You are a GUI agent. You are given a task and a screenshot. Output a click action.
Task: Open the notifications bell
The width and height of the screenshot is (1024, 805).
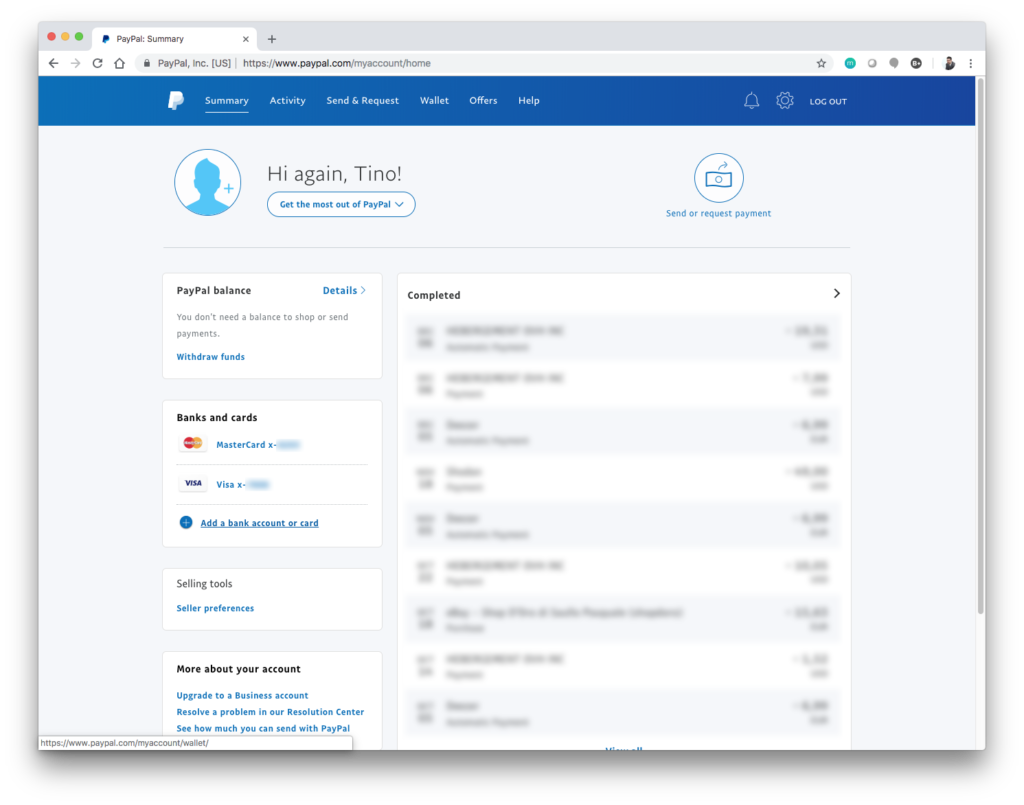pyautogui.click(x=751, y=101)
